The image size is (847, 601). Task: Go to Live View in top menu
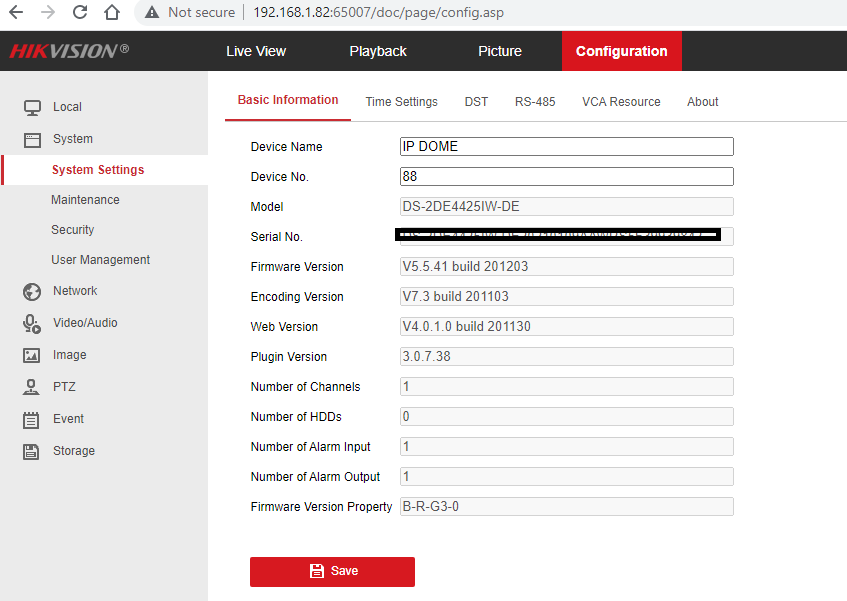(x=256, y=51)
